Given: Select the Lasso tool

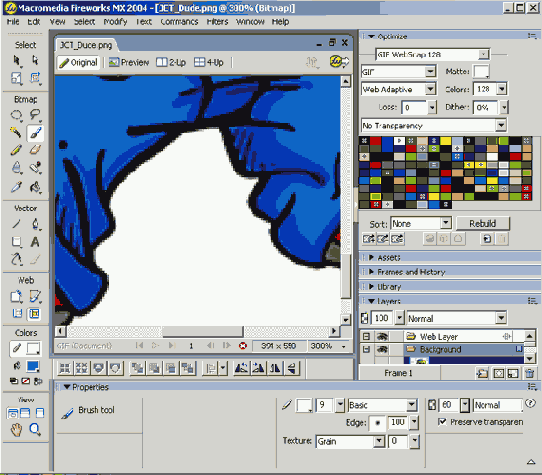Looking at the screenshot, I should (x=35, y=114).
